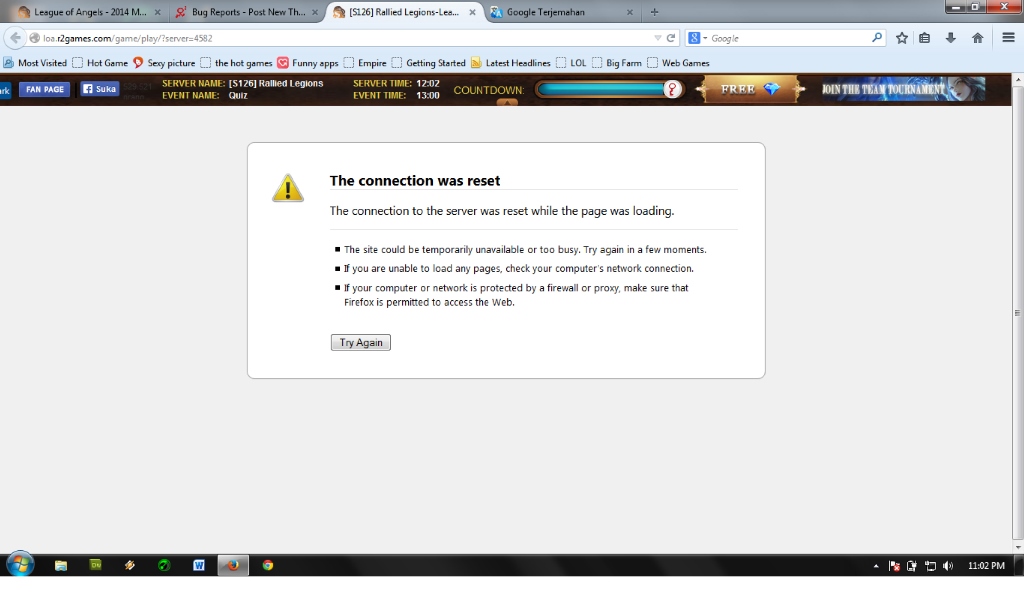Show hidden system tray icons arrow
Screen dimensions: 1024x607
(x=876, y=566)
